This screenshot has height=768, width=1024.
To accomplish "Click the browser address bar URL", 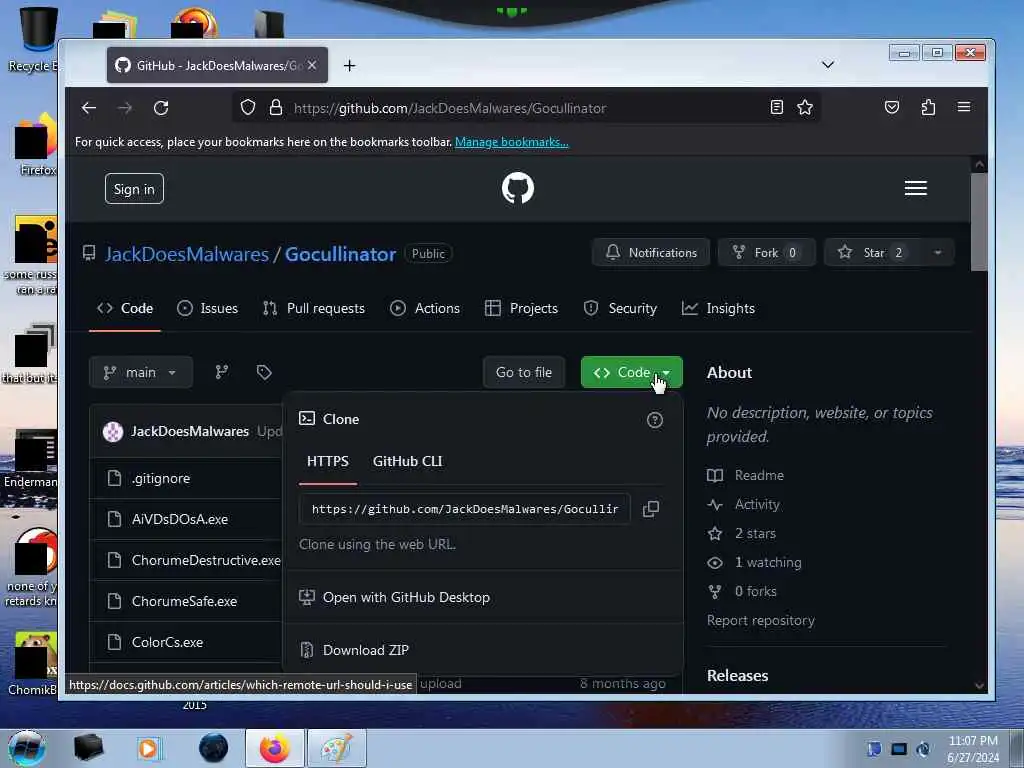I will point(450,108).
